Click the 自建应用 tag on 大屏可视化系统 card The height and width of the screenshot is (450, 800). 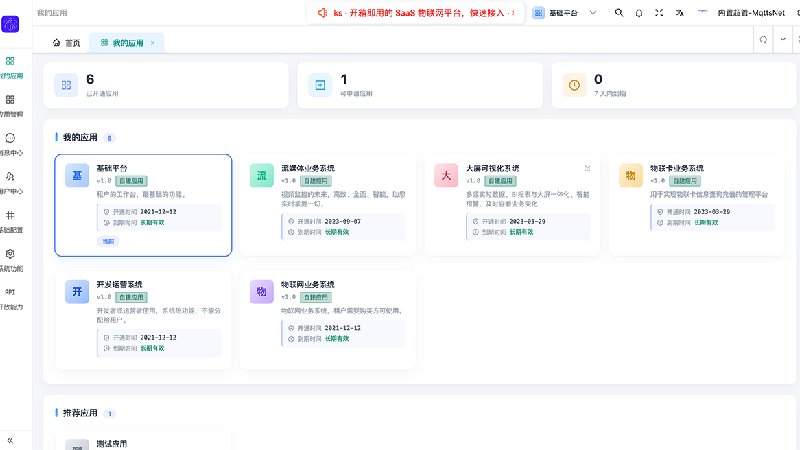tap(501, 181)
